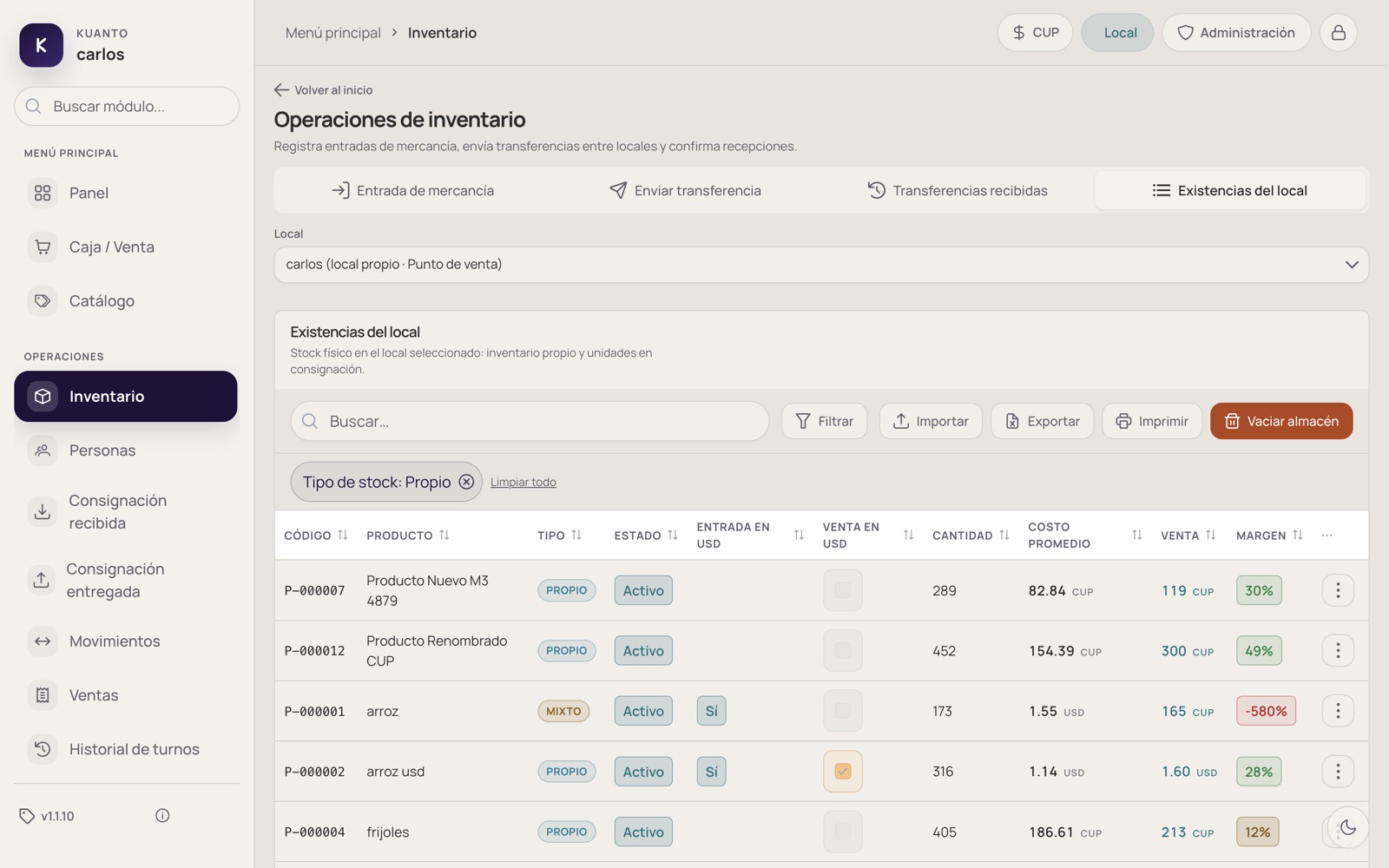Click the Limpiar todo link
Viewport: 1389px width, 868px height.
(523, 483)
